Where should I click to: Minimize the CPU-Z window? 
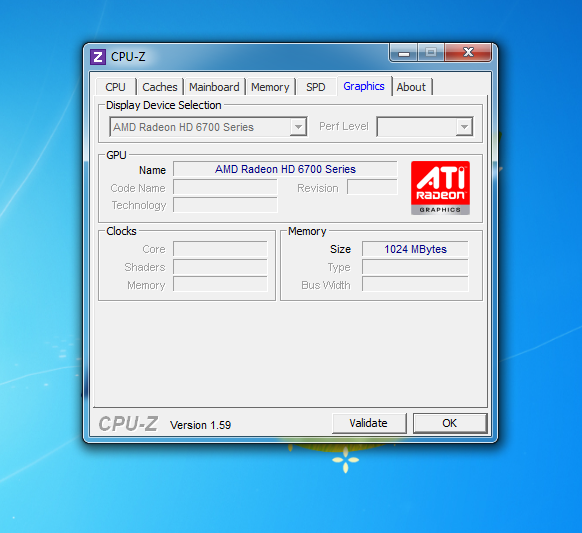(404, 53)
